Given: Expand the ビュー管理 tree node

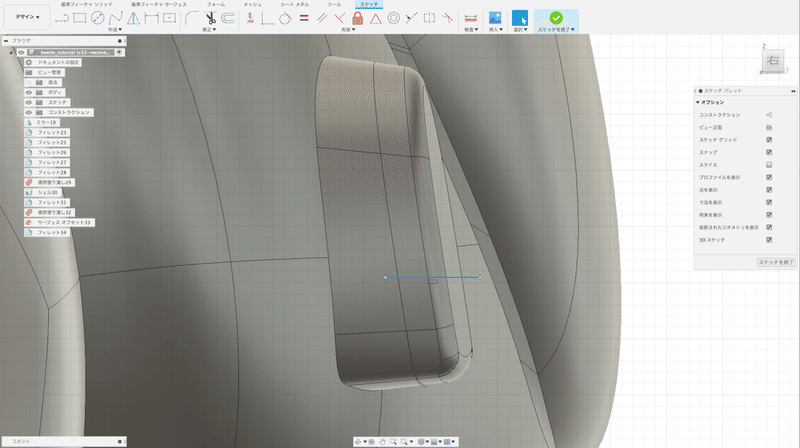Looking at the screenshot, I should click(20, 72).
